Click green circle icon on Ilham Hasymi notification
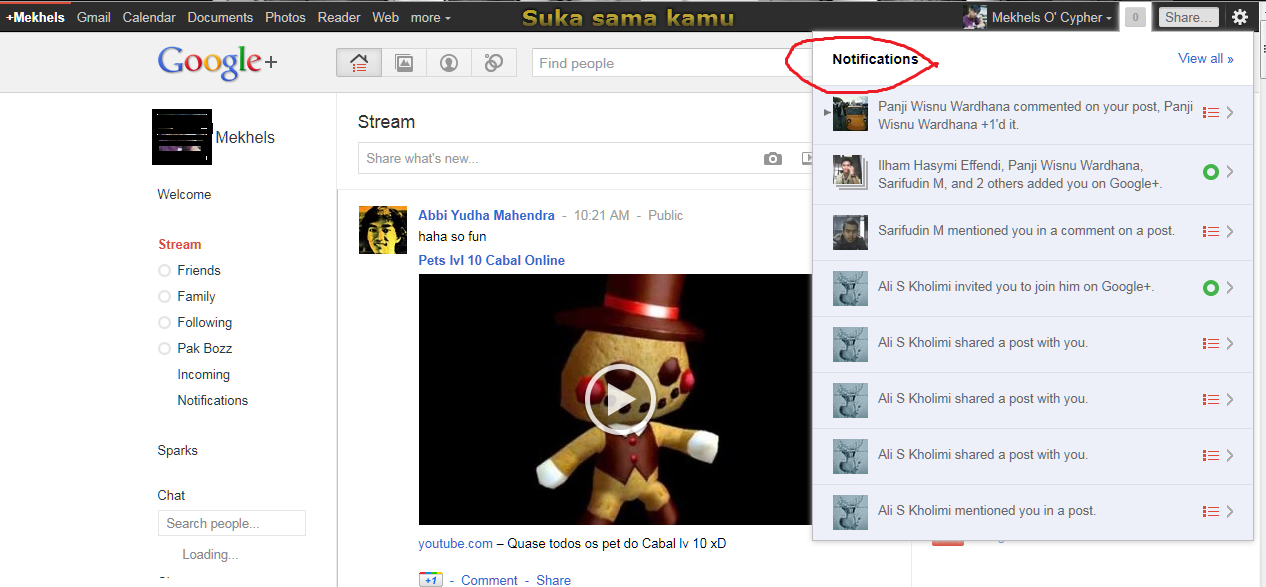This screenshot has height=587, width=1266. (1211, 172)
